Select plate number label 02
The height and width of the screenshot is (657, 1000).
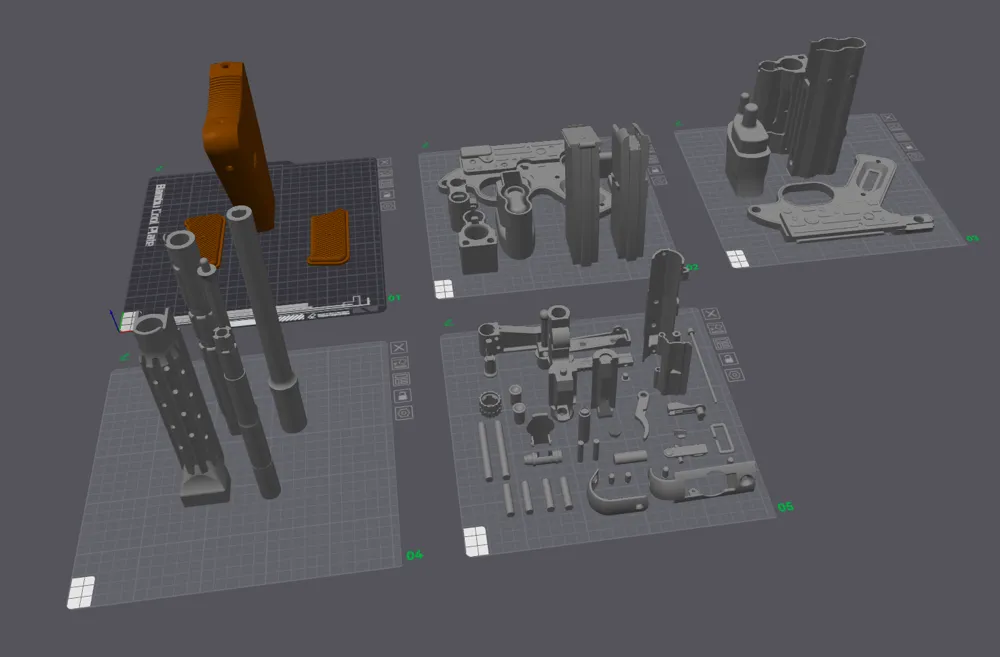click(x=693, y=267)
